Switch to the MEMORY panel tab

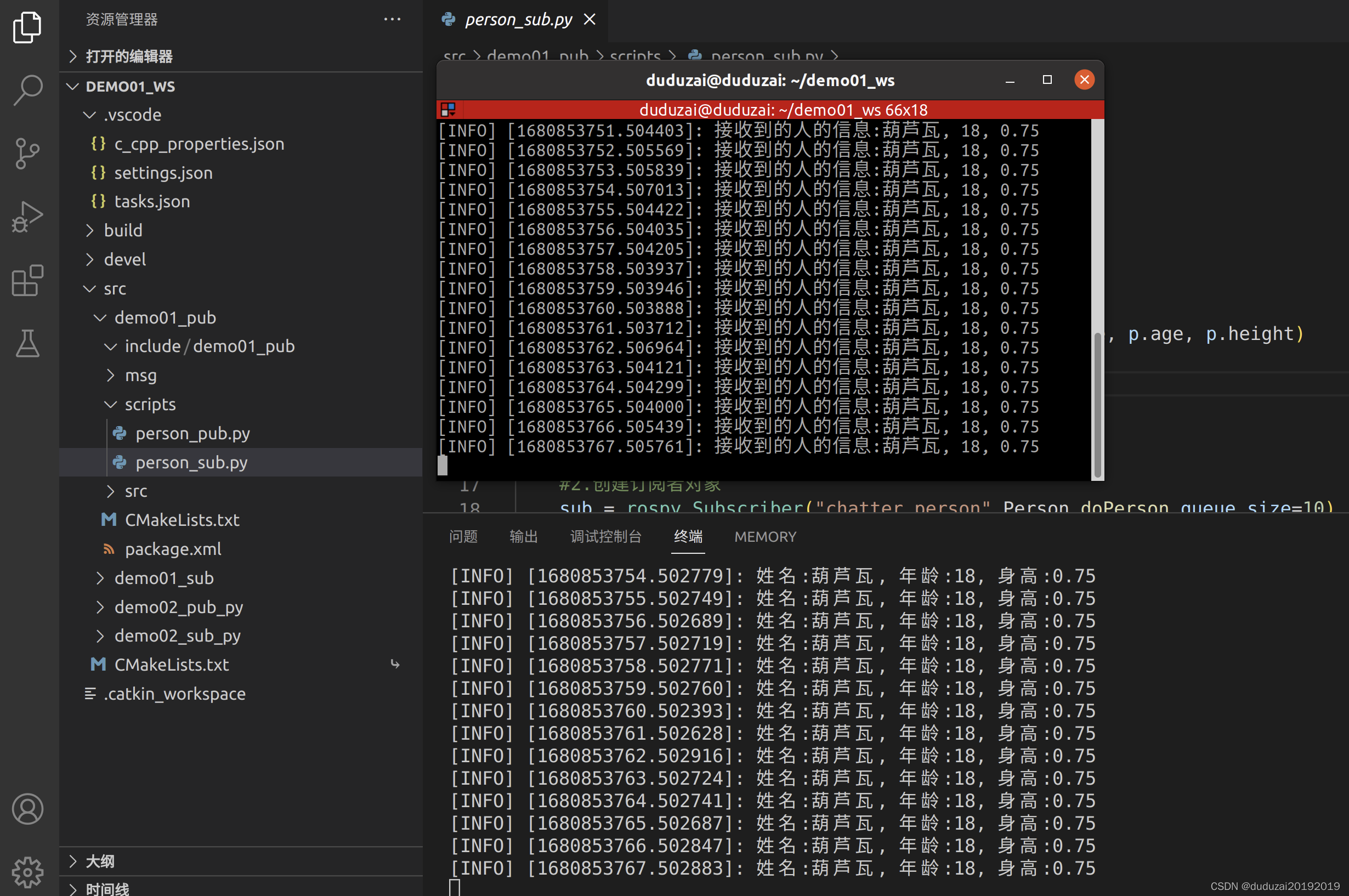[x=765, y=537]
